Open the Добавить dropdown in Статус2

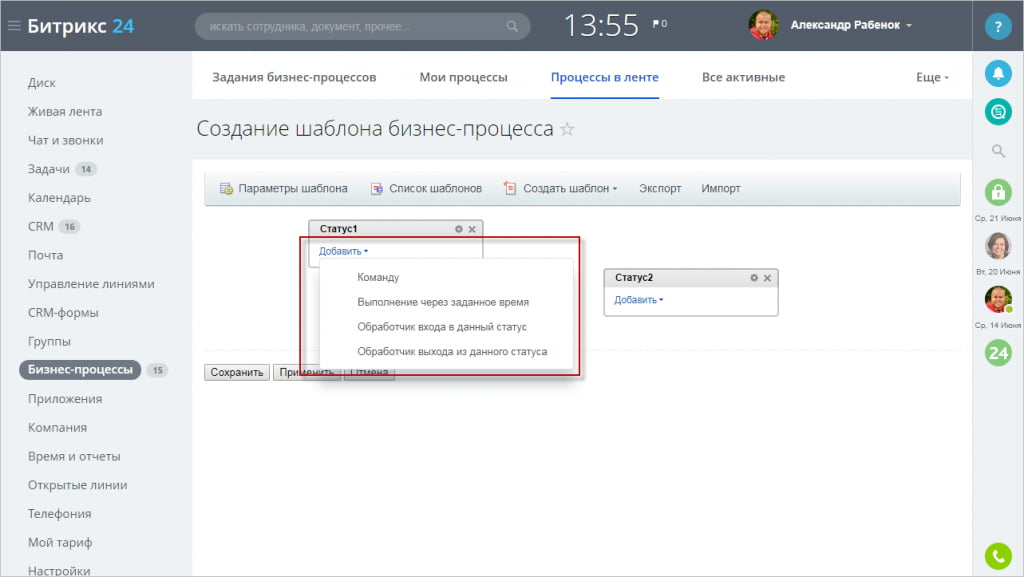pyautogui.click(x=638, y=300)
